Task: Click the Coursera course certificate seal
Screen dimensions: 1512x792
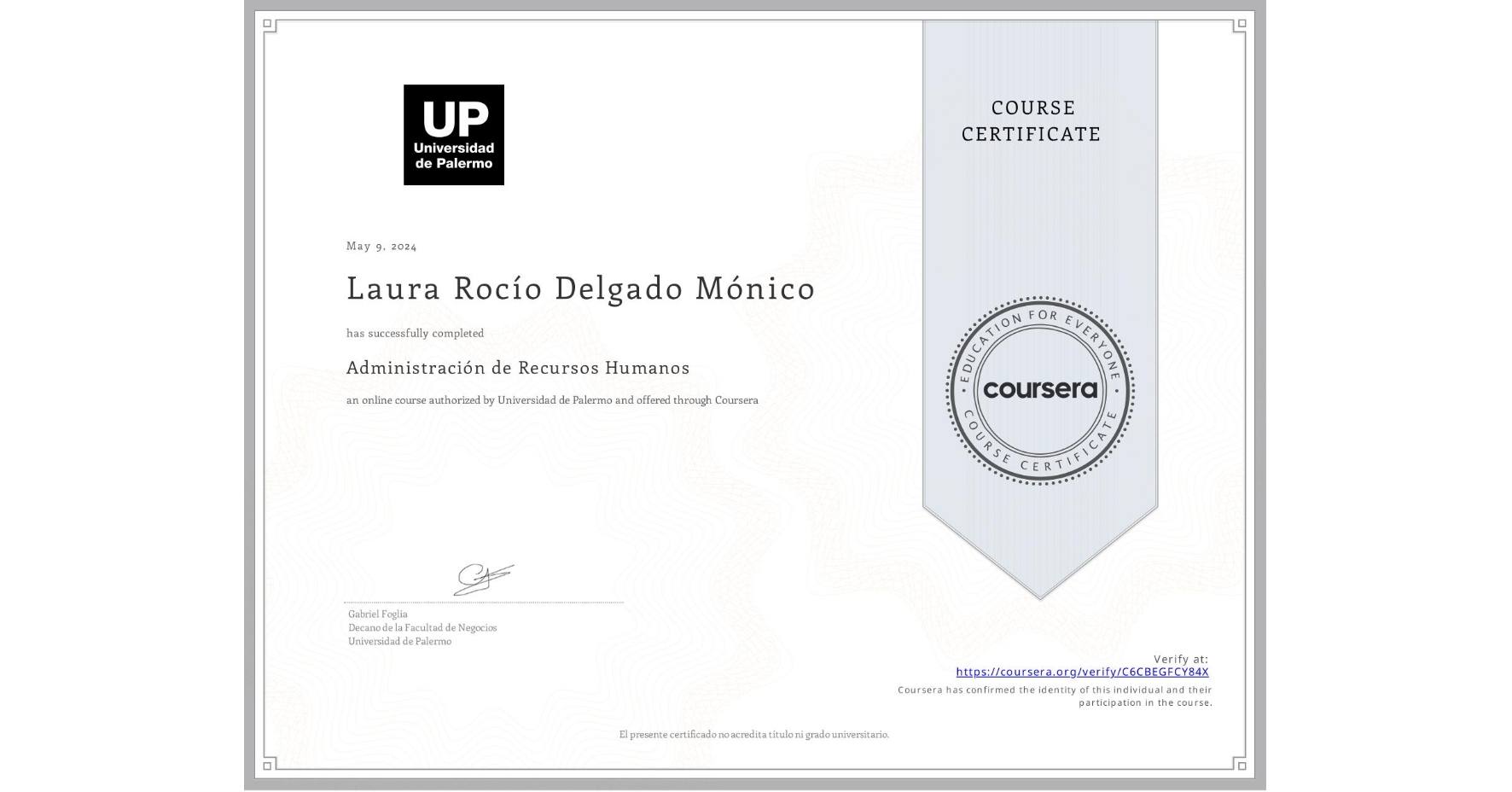Action: [1040, 391]
